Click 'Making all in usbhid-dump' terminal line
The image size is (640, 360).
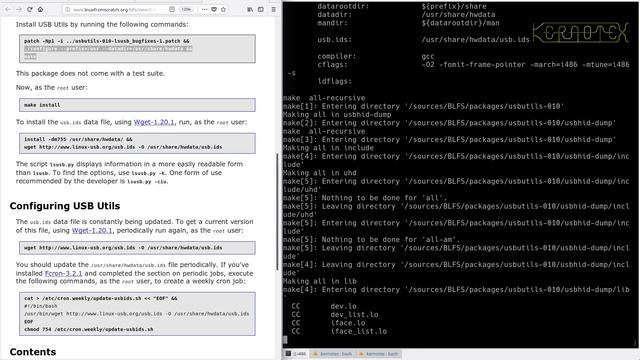click(x=337, y=115)
